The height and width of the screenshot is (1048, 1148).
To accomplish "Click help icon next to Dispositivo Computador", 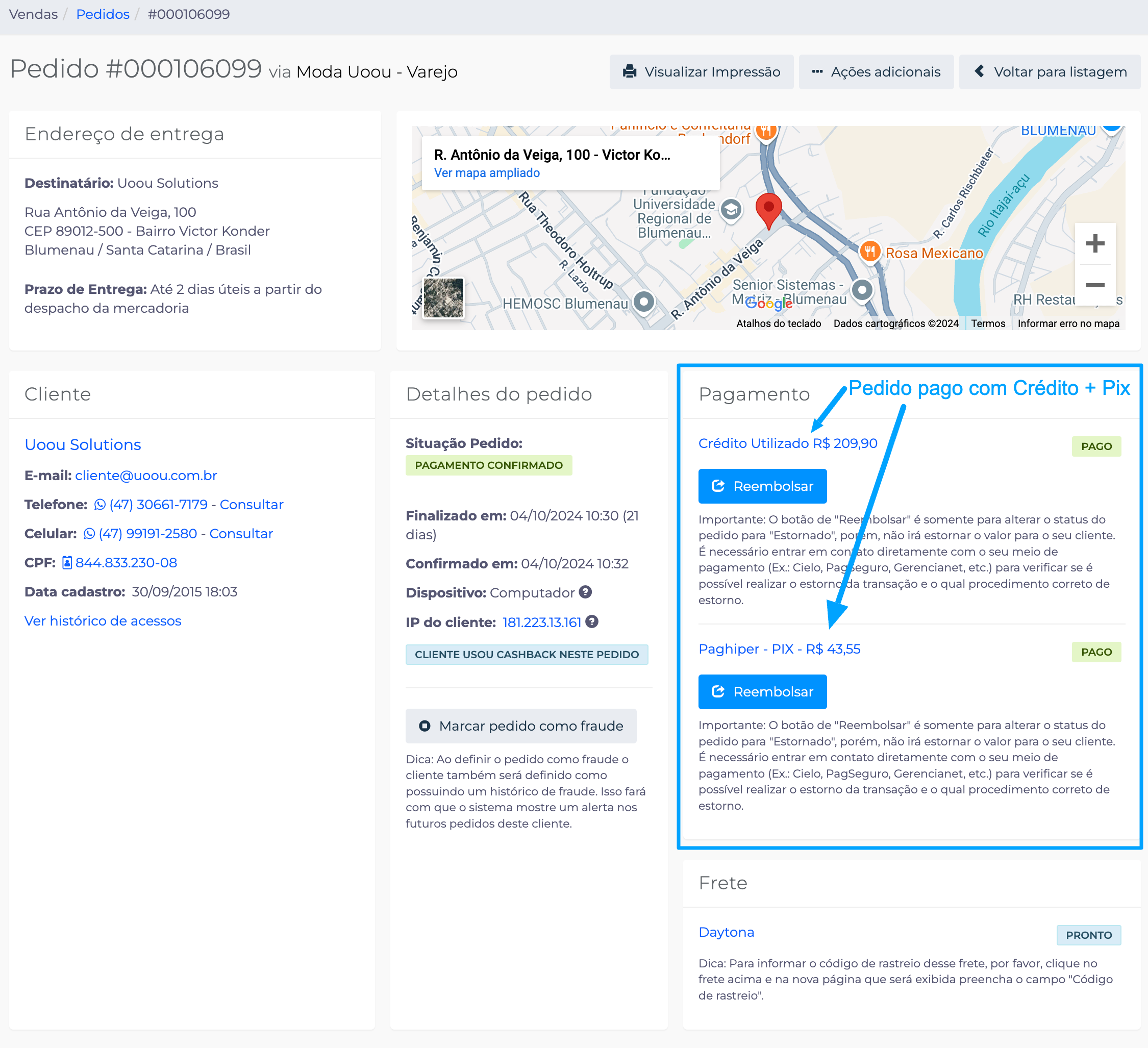I will (585, 592).
